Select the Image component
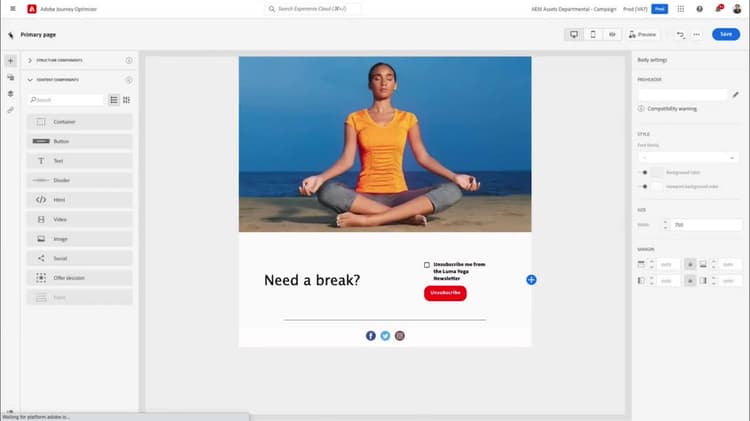 point(79,239)
